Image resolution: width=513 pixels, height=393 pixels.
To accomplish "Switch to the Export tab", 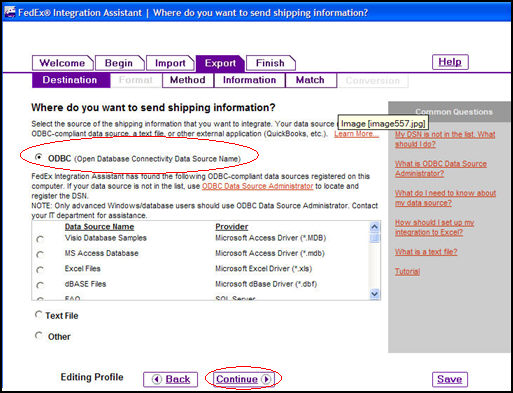I will [220, 63].
